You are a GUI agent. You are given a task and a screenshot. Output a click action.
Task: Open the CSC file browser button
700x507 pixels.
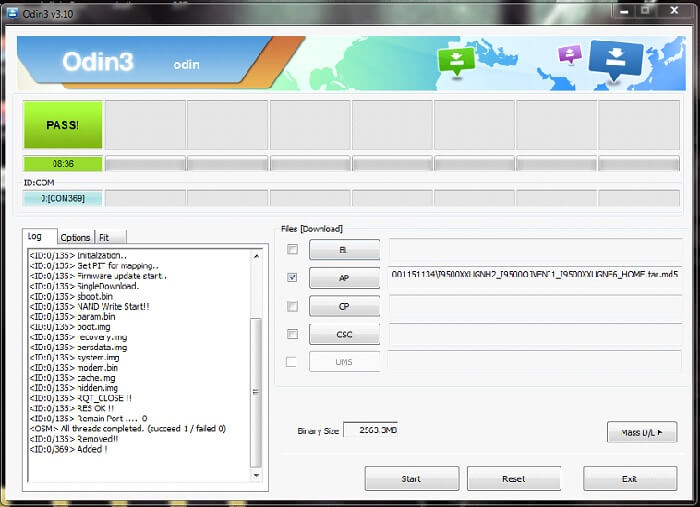[x=344, y=334]
